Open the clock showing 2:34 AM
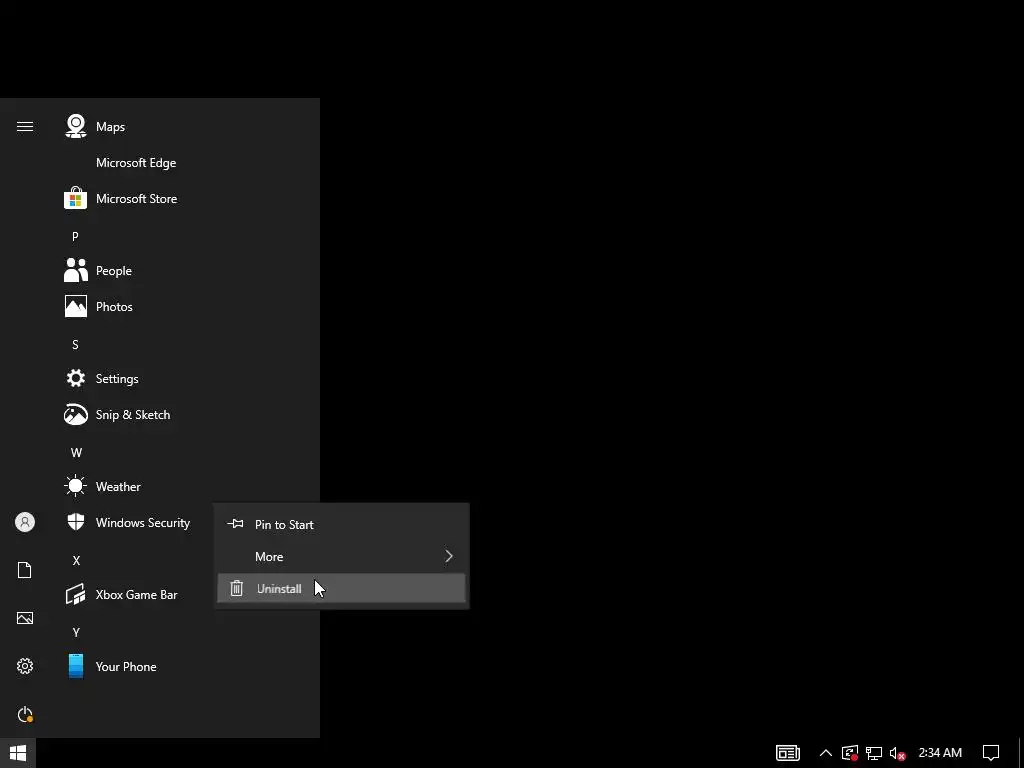This screenshot has height=768, width=1024. click(940, 753)
